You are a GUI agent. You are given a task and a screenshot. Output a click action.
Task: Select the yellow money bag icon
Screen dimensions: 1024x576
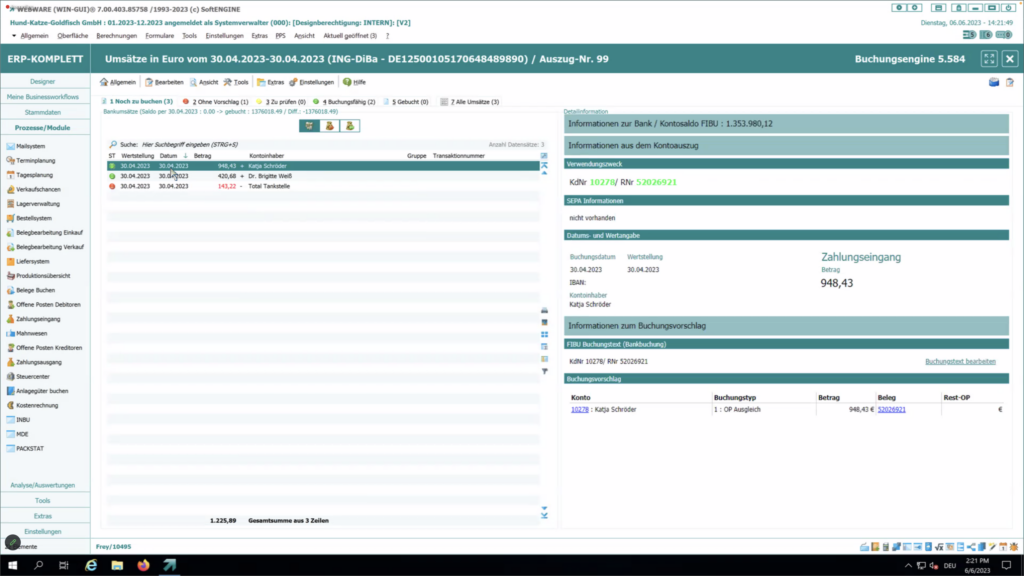click(330, 126)
